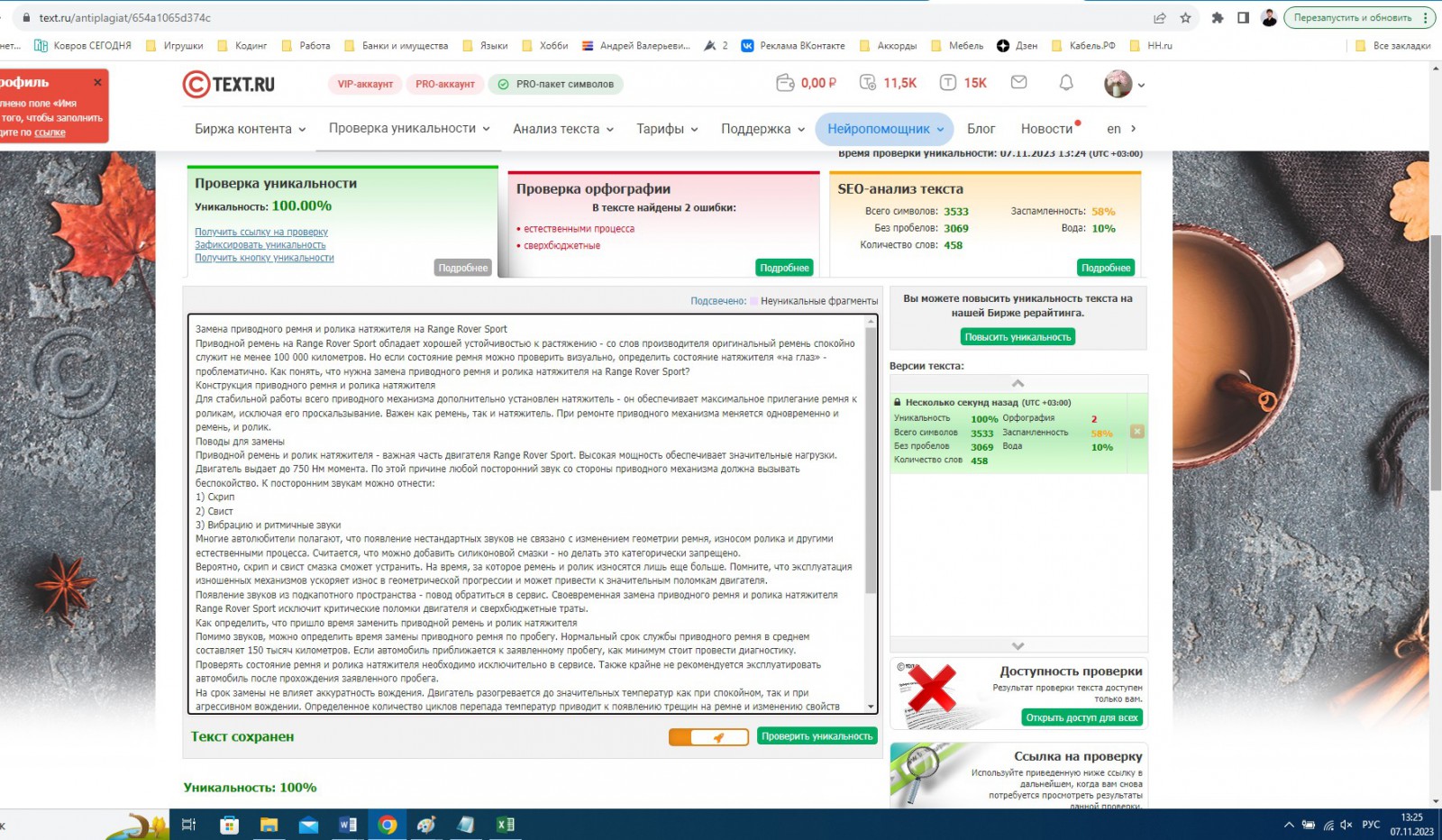Open the 15K symbols counter
This screenshot has height=840, width=1442.
click(x=963, y=83)
